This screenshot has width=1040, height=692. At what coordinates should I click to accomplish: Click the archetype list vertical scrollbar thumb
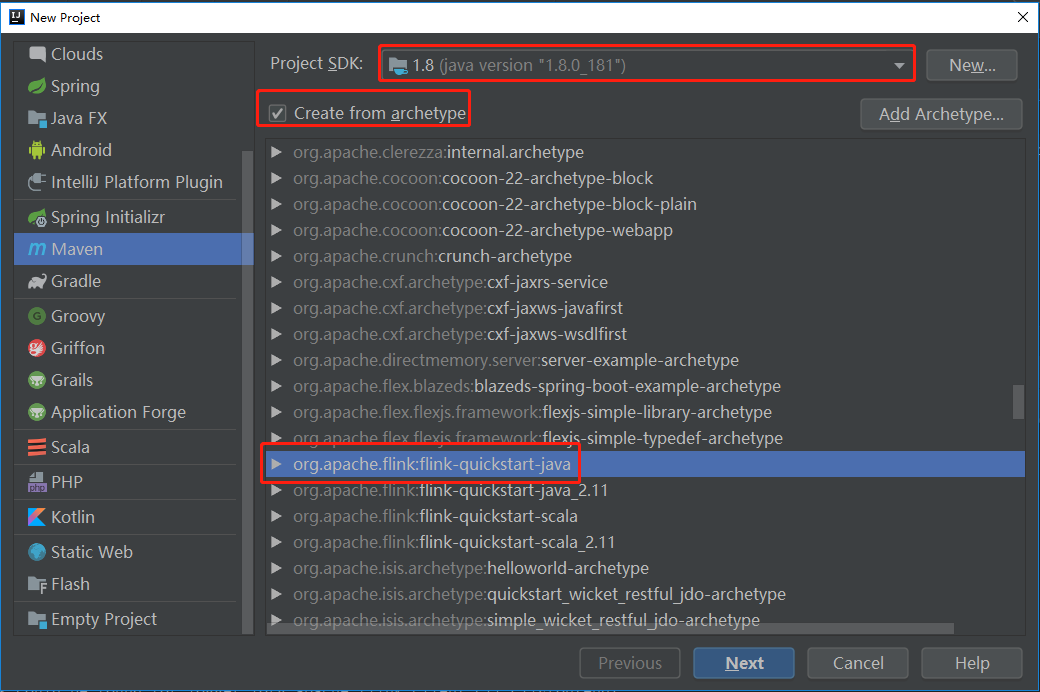coord(1018,402)
